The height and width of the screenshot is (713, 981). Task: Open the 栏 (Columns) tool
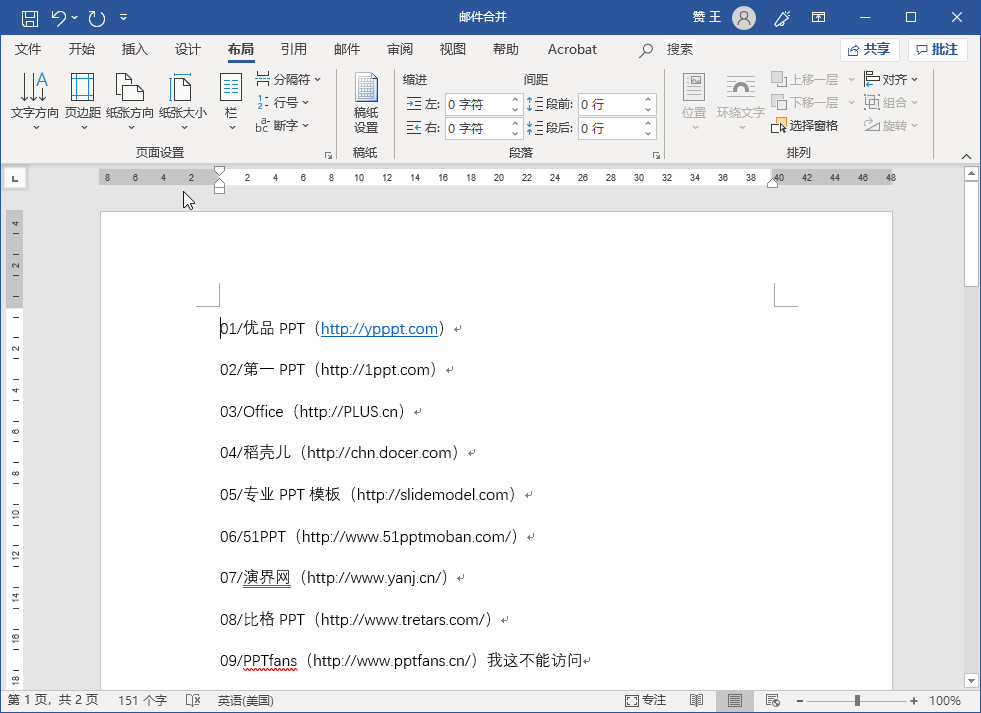tap(231, 100)
